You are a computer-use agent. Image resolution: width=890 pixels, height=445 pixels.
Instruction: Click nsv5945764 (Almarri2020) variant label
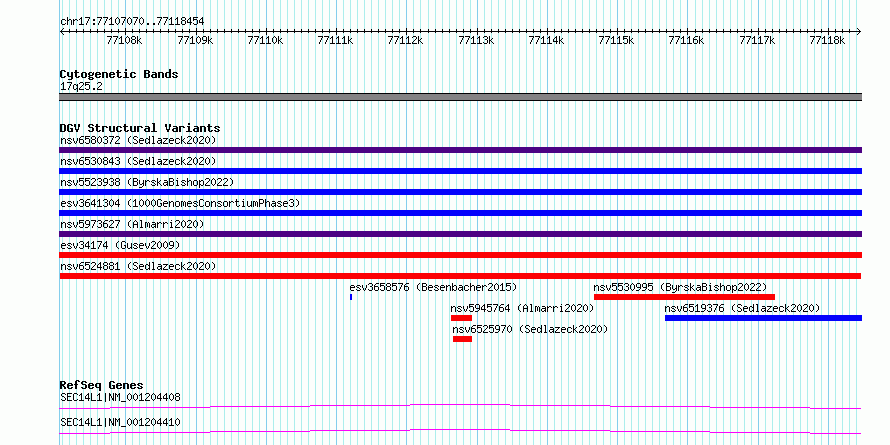522,308
